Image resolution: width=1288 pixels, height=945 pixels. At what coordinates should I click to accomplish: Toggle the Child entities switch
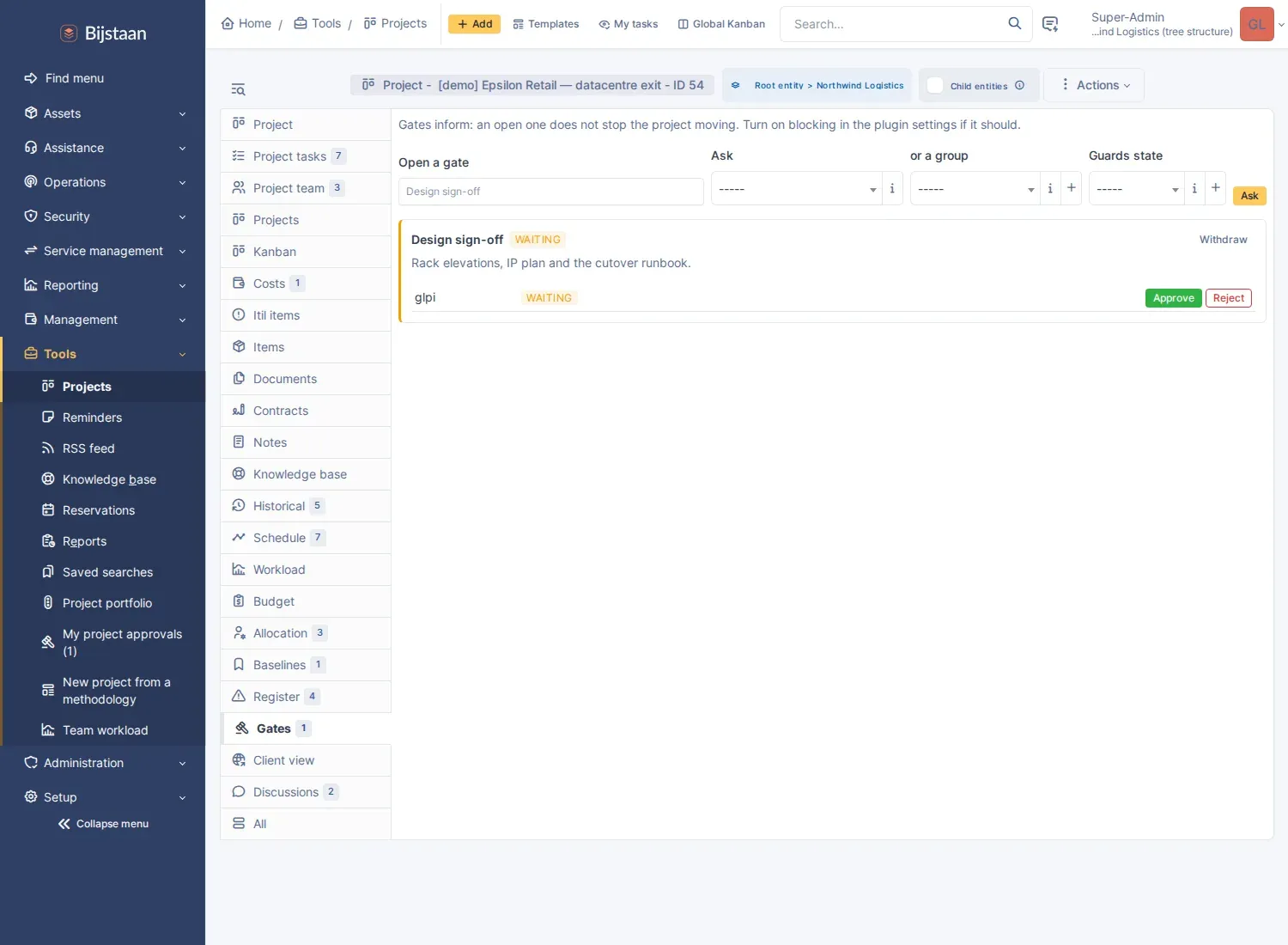935,85
